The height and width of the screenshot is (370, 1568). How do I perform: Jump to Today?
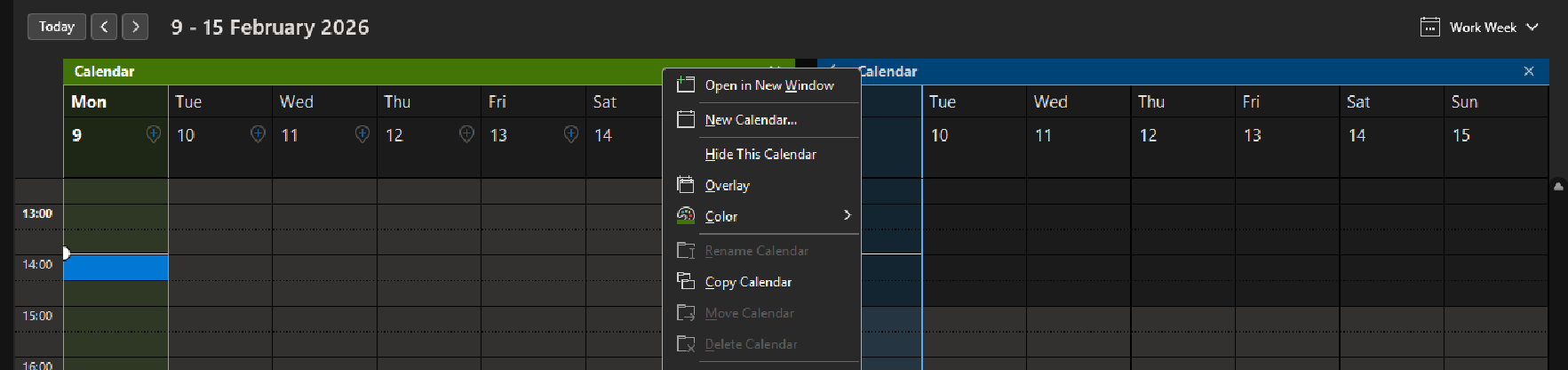(57, 27)
